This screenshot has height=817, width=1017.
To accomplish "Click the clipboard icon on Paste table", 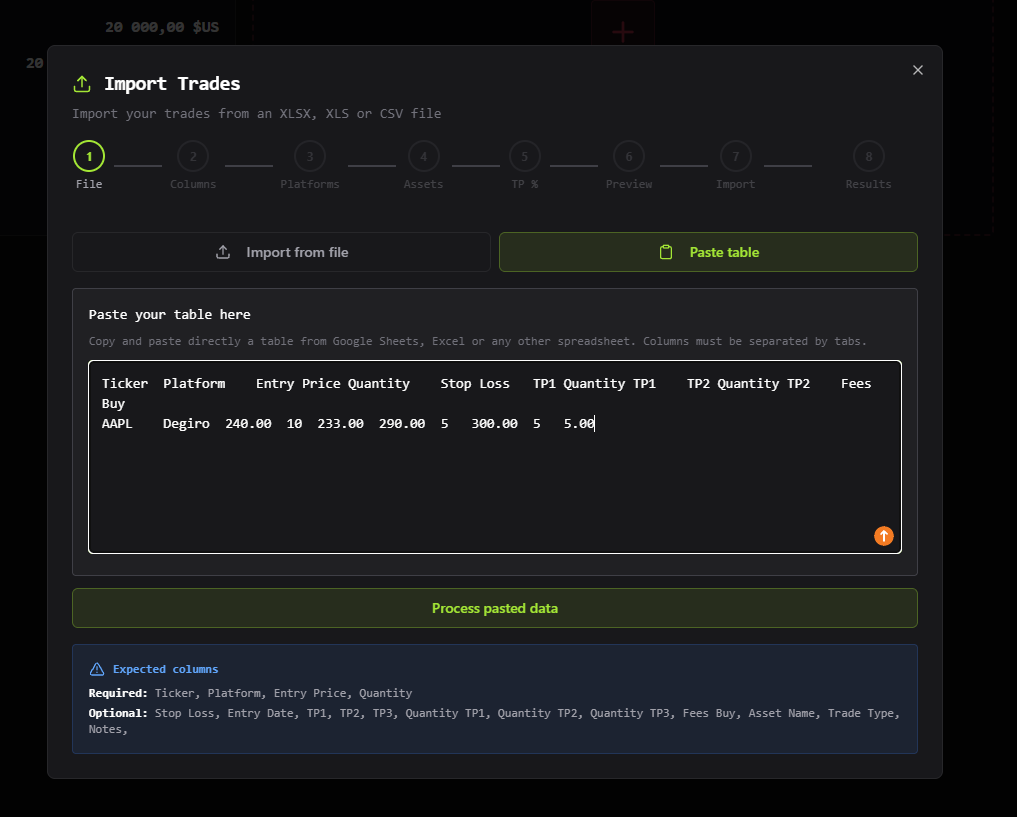I will pyautogui.click(x=666, y=252).
